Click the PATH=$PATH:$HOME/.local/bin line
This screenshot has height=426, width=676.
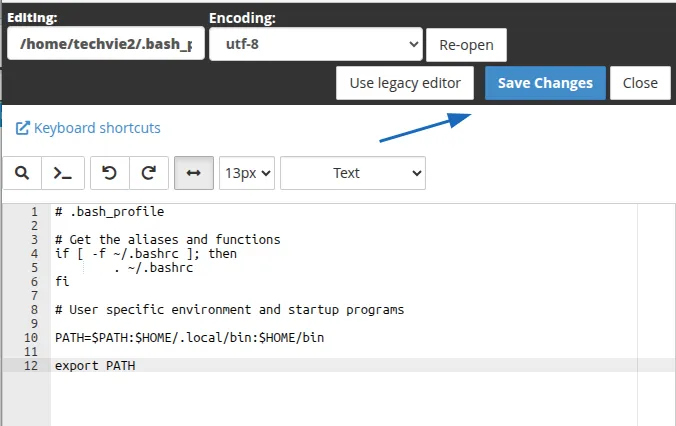pos(189,338)
